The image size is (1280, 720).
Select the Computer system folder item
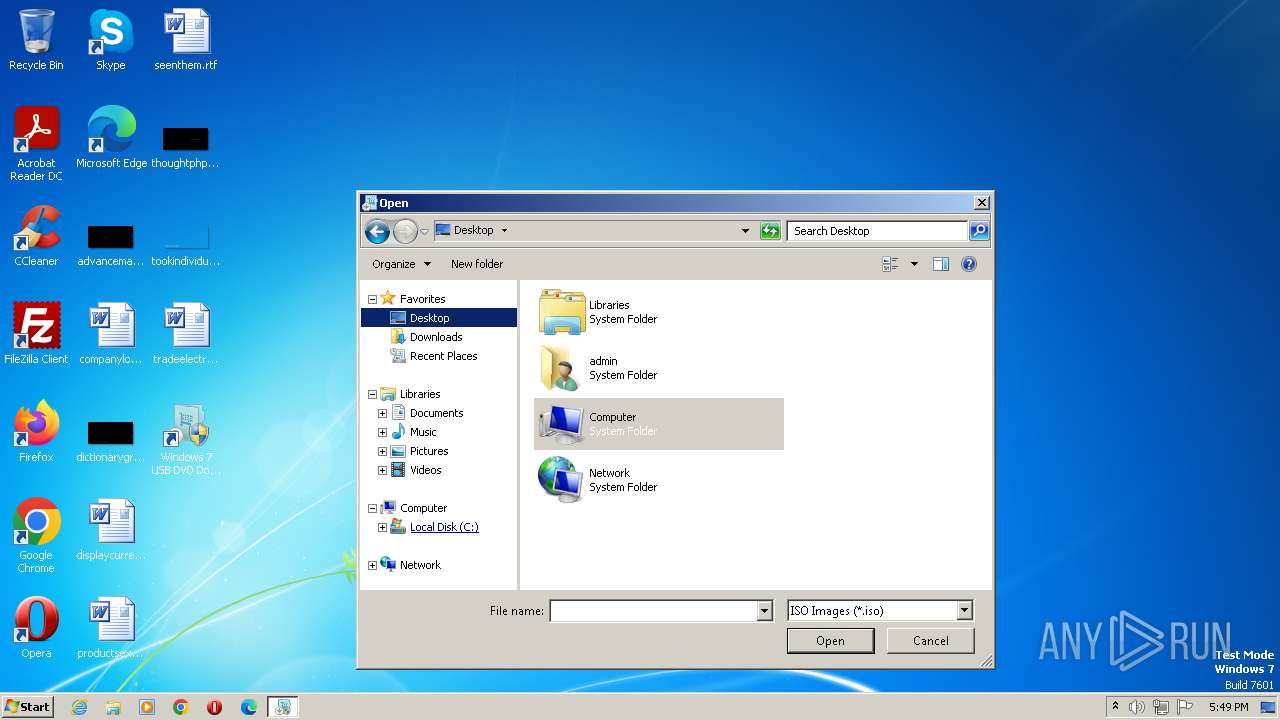click(x=659, y=424)
